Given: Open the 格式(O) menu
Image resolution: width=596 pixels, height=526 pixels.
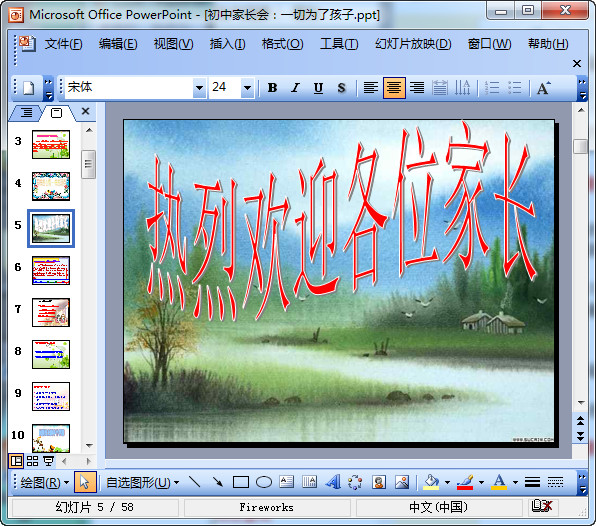Looking at the screenshot, I should tap(282, 44).
